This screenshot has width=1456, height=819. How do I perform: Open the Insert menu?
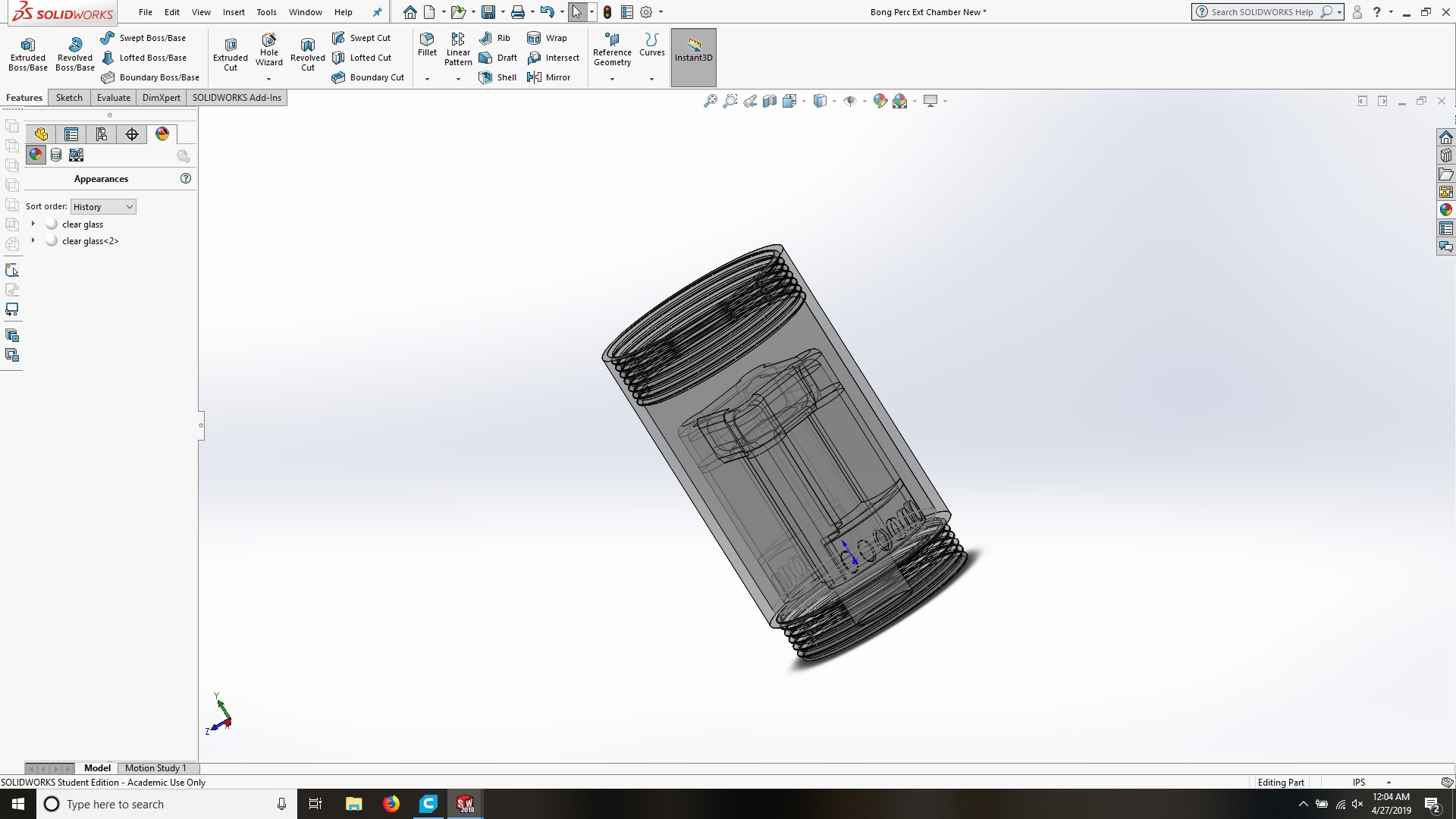(234, 12)
